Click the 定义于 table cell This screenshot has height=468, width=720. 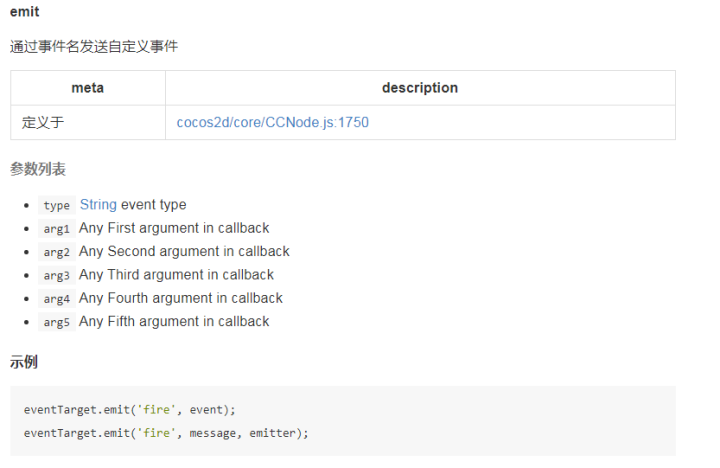click(x=43, y=123)
